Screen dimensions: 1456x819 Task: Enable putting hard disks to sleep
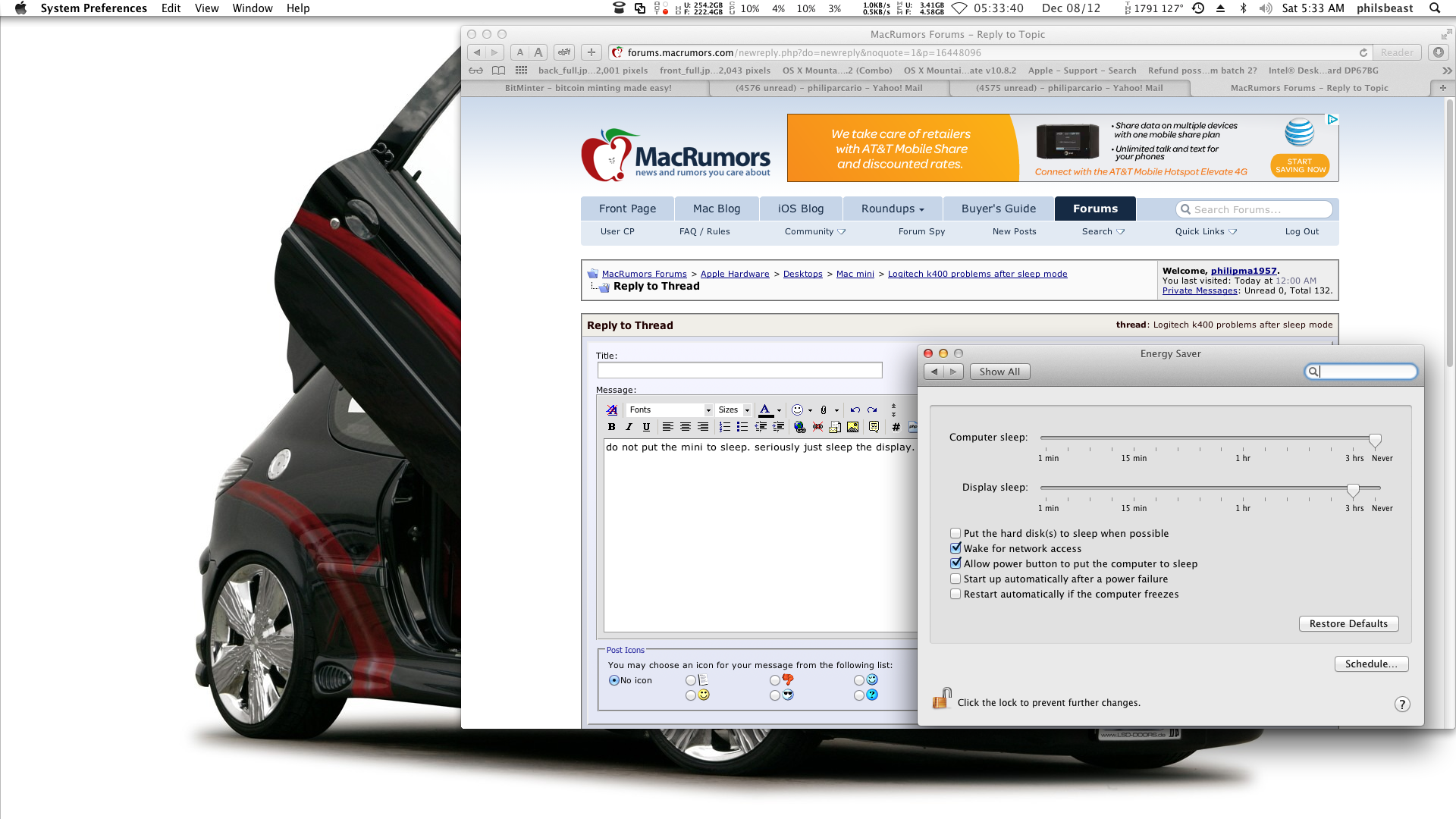(955, 533)
